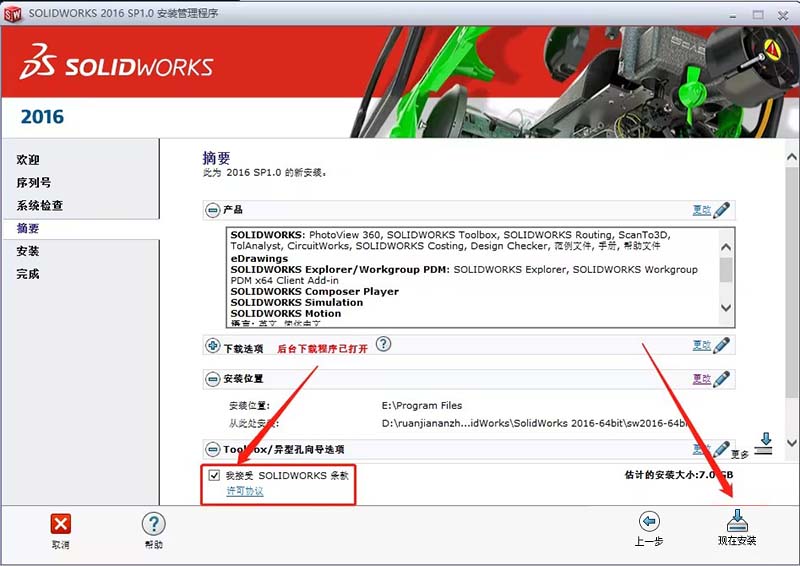Click the Install Now (现在安装) download icon
This screenshot has height=566, width=800.
(737, 521)
